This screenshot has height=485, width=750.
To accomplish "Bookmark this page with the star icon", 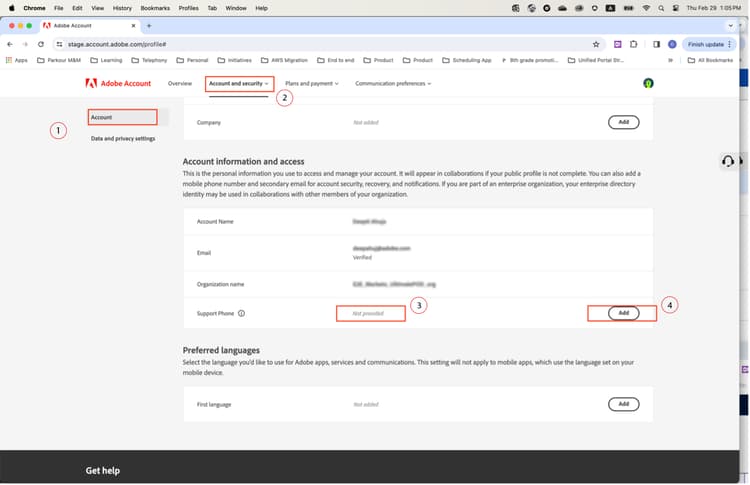I will [596, 44].
